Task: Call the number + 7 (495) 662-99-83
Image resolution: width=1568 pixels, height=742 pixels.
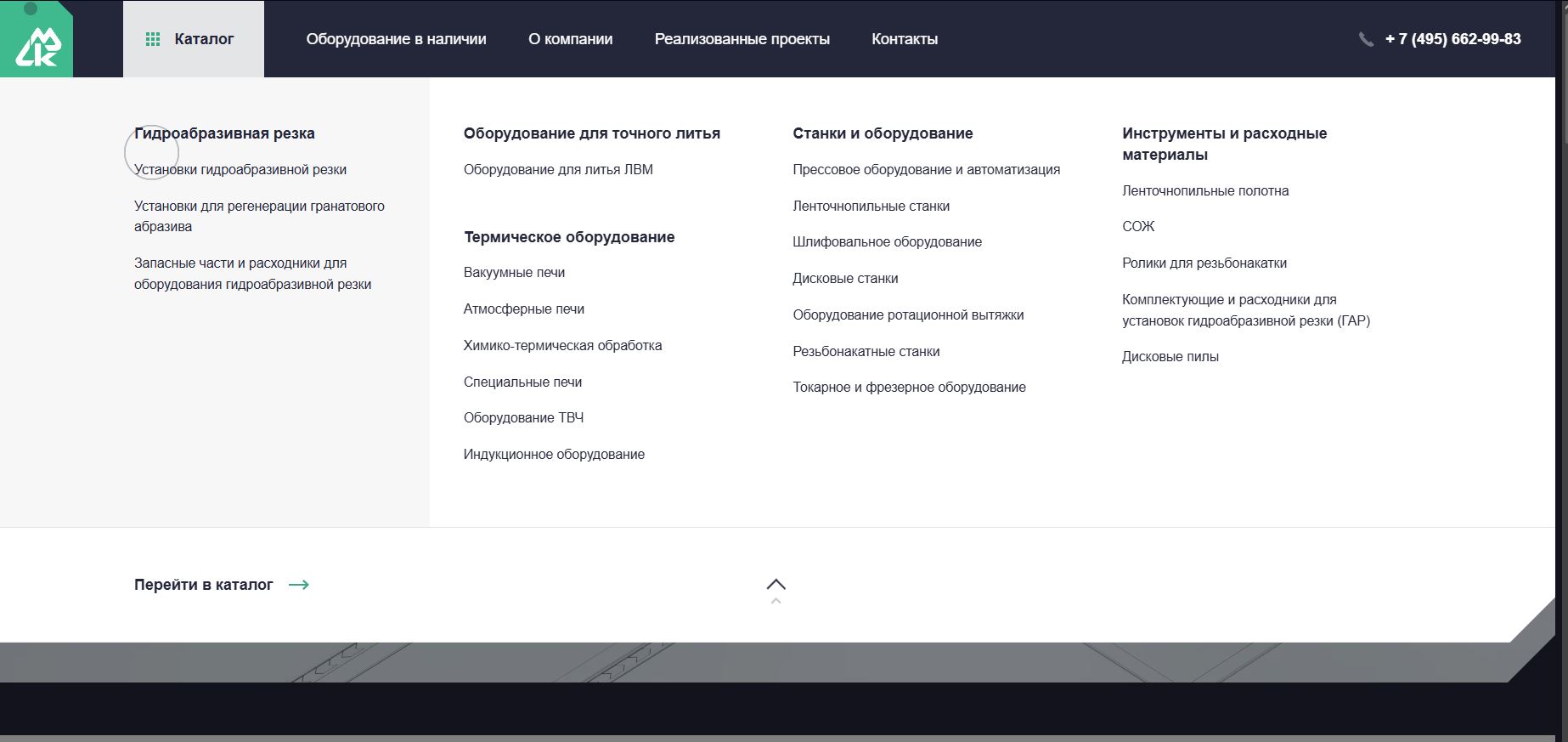Action: click(1452, 39)
